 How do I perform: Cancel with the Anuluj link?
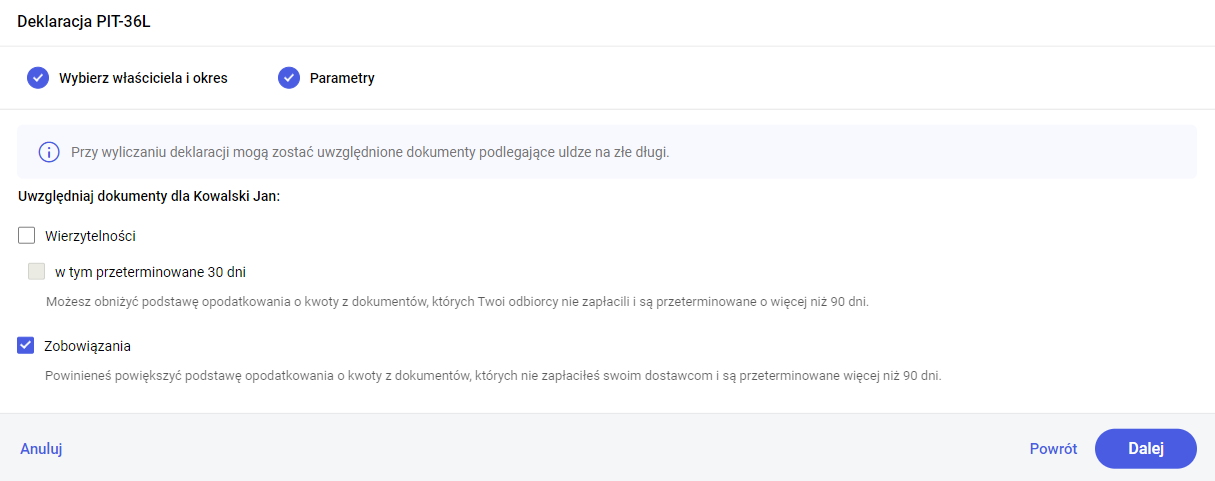tap(41, 449)
